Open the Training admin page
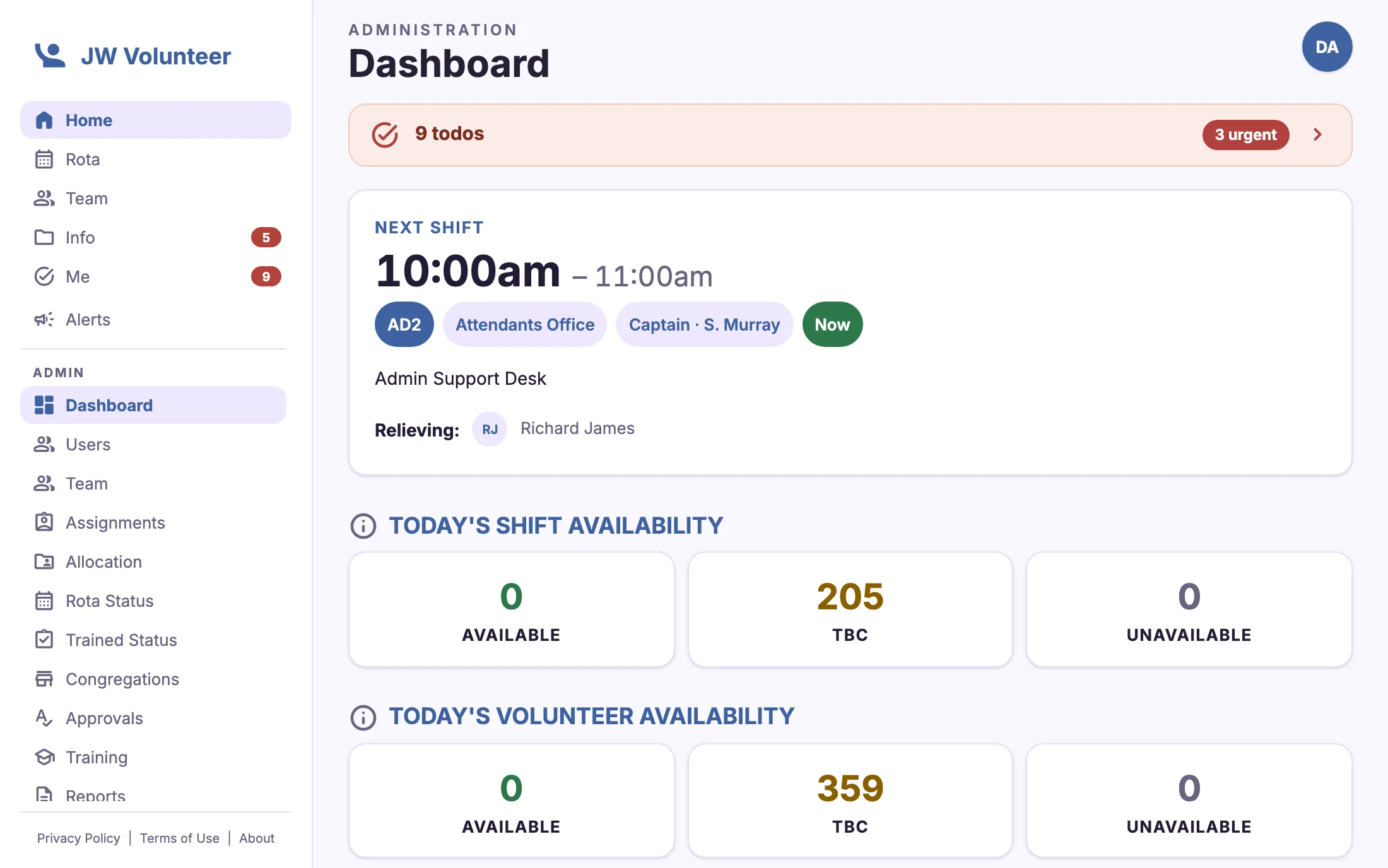1388x868 pixels. (153, 757)
